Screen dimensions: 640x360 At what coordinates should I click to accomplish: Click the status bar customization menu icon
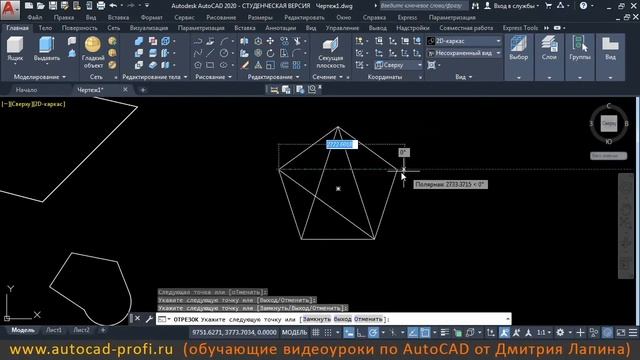pos(633,333)
